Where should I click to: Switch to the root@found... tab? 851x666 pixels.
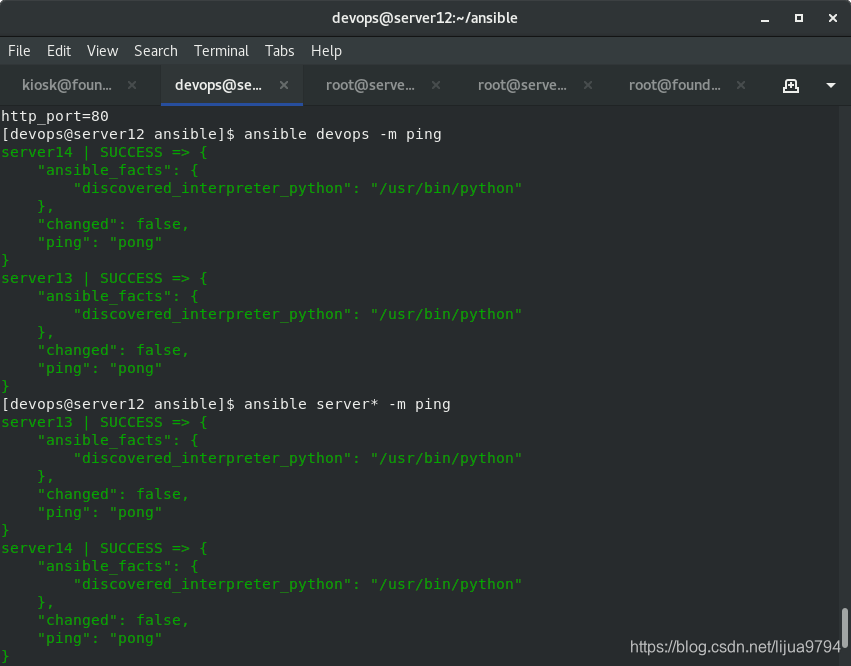675,85
